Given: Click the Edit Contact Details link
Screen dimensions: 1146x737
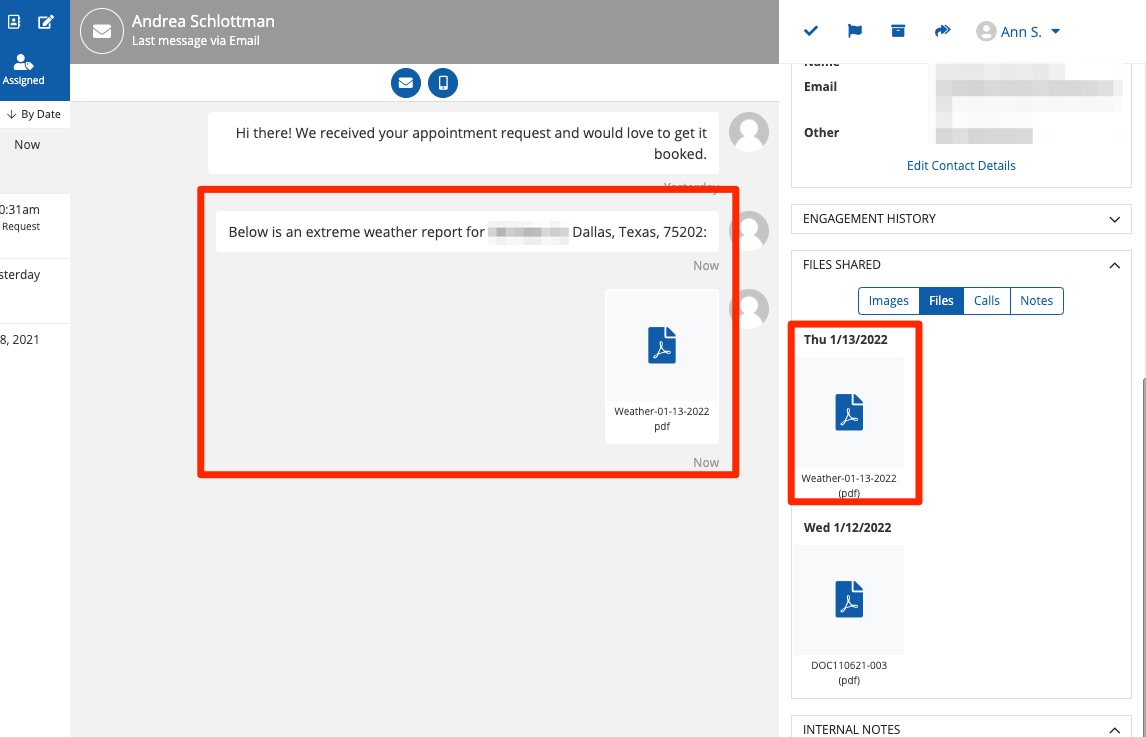Looking at the screenshot, I should 961,166.
